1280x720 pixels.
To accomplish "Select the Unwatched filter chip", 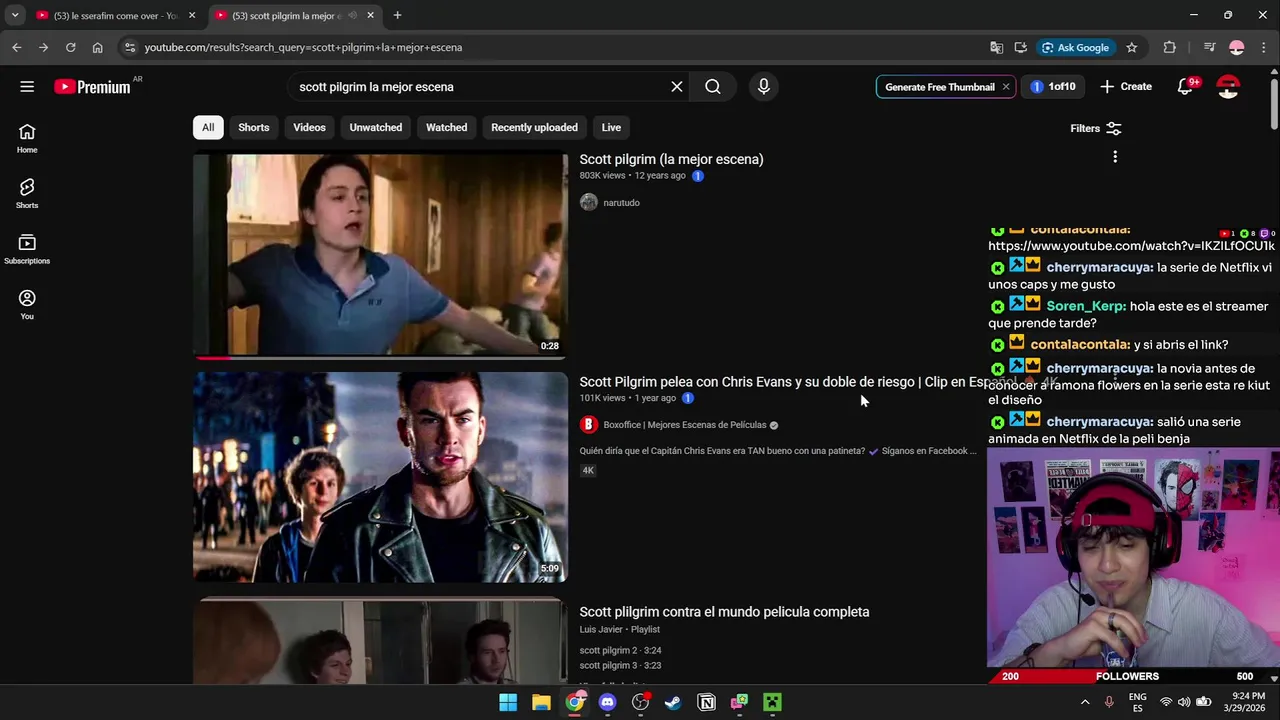I will pyautogui.click(x=376, y=127).
